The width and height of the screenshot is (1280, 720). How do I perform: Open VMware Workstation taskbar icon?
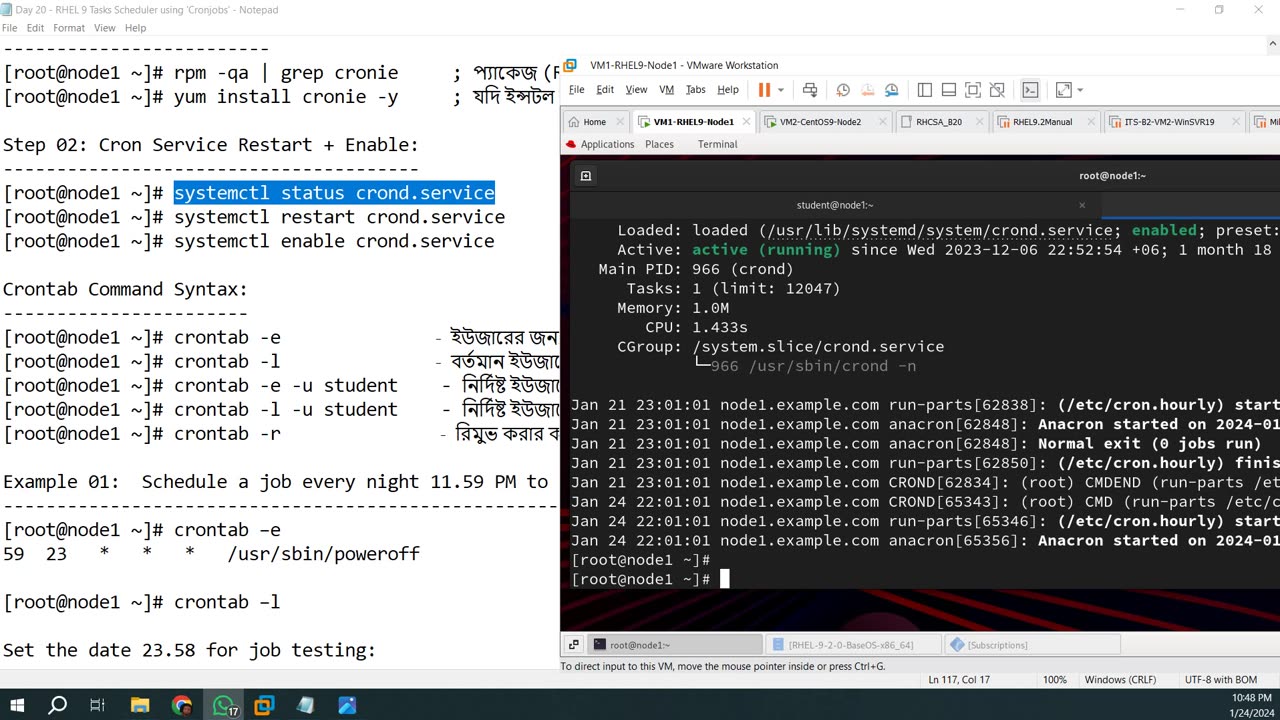coord(264,705)
